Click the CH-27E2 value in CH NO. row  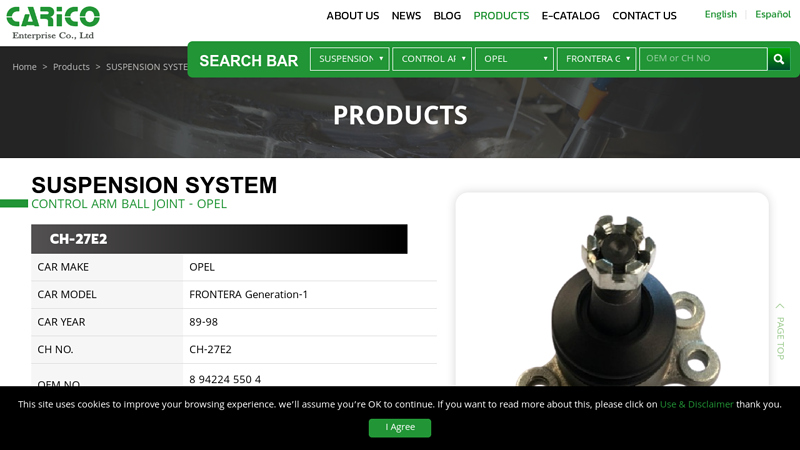[210, 349]
